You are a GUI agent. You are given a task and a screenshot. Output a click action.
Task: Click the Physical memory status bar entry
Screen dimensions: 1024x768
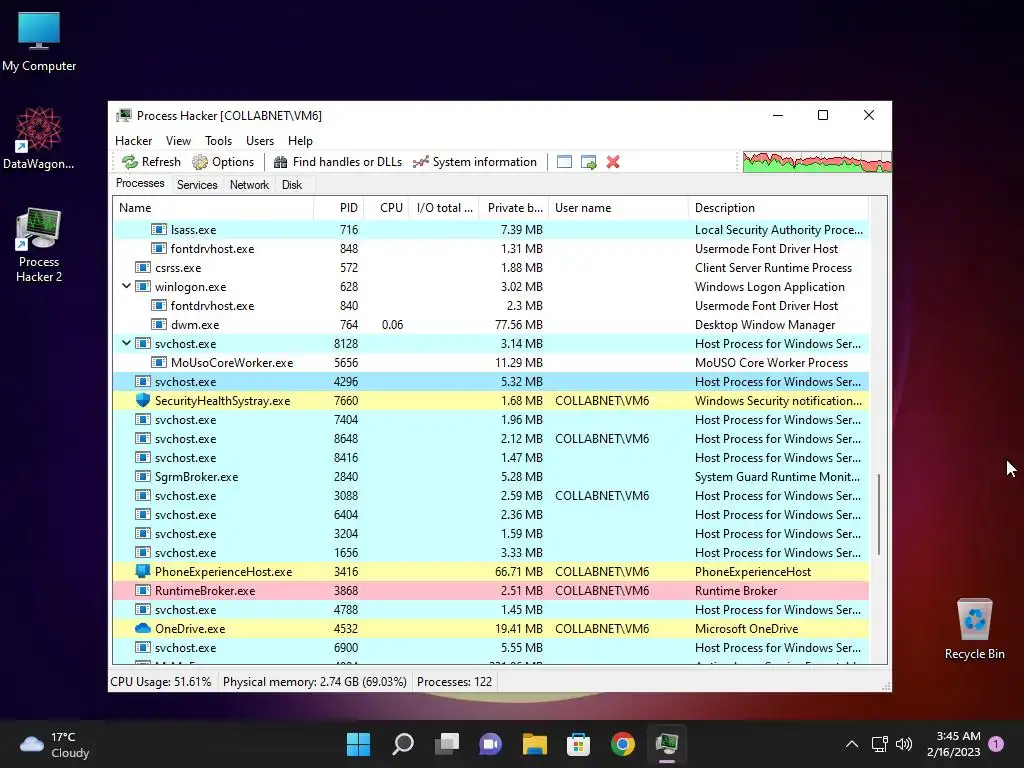tap(315, 682)
